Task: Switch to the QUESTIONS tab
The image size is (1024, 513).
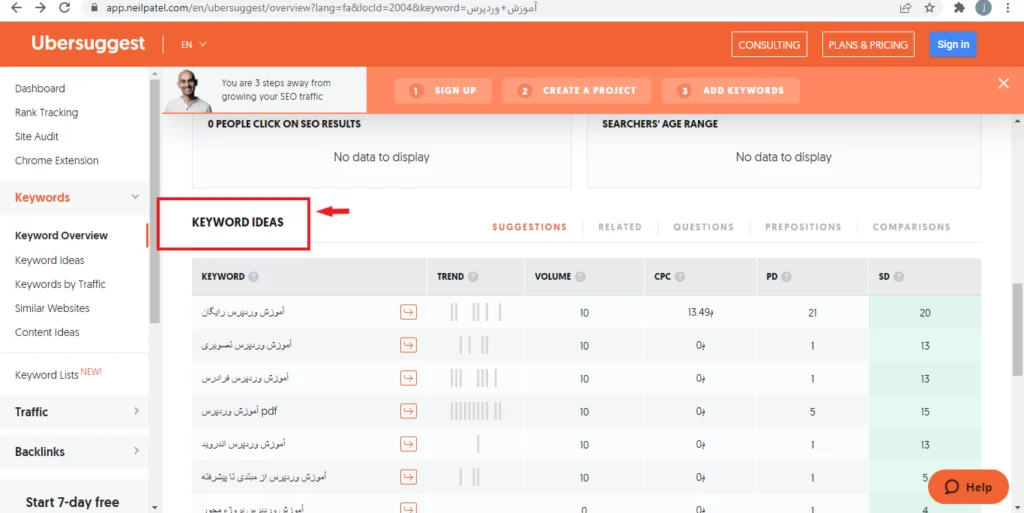Action: 703,227
